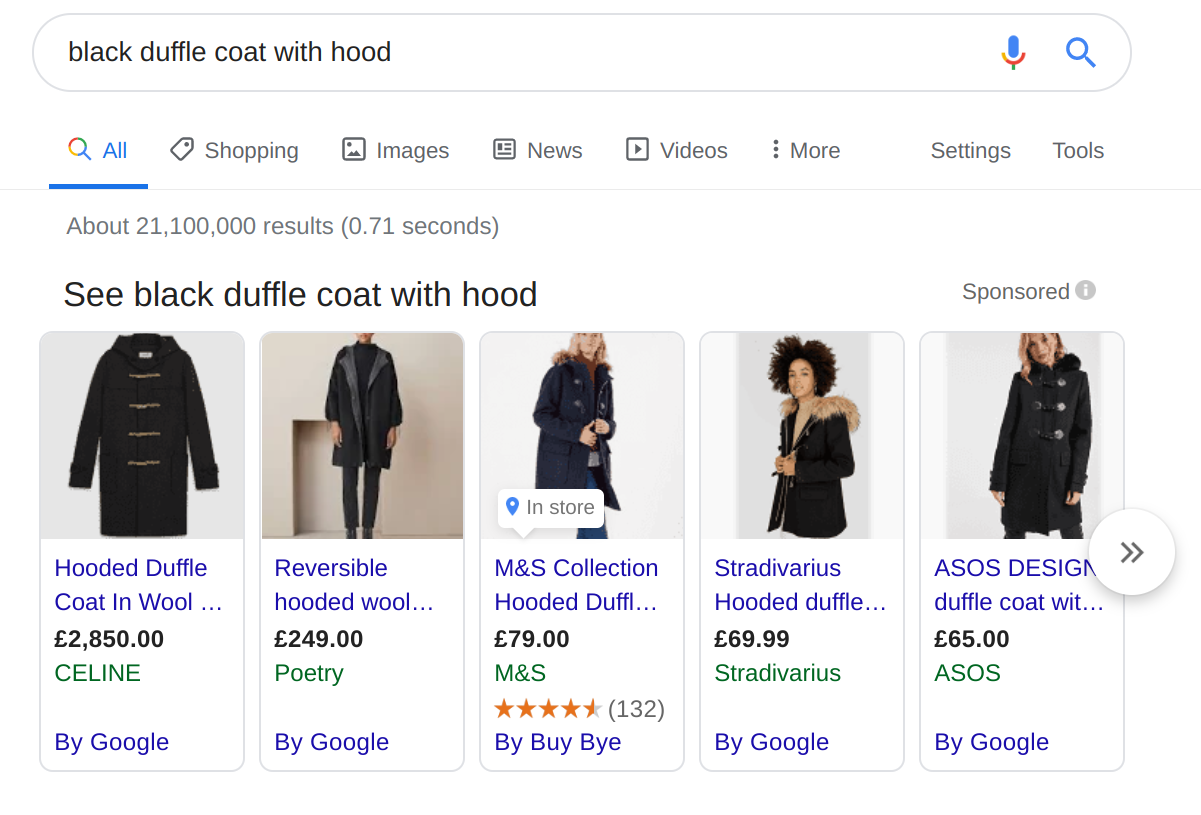The height and width of the screenshot is (815, 1201).
Task: Click the In store location badge
Action: point(551,507)
